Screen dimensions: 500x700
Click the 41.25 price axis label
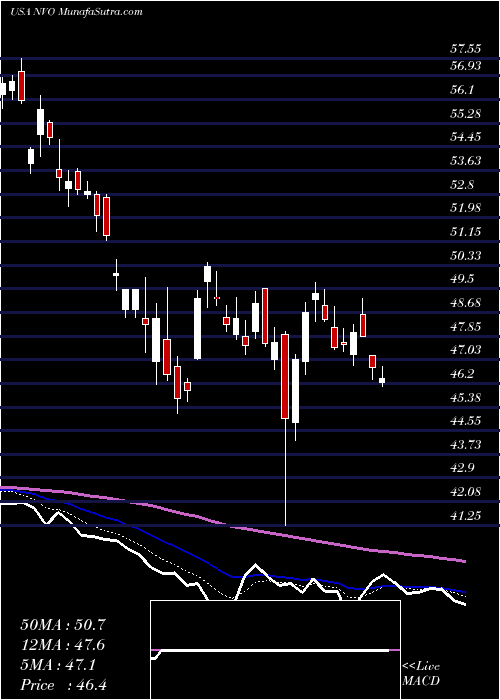465,516
